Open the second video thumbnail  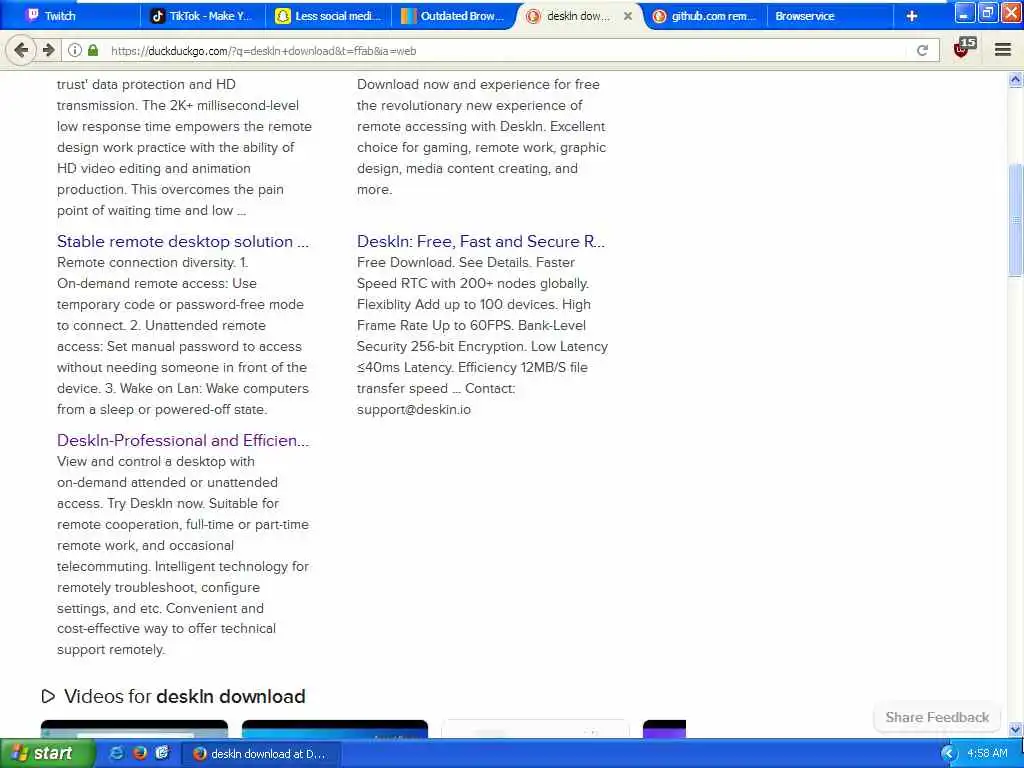334,729
